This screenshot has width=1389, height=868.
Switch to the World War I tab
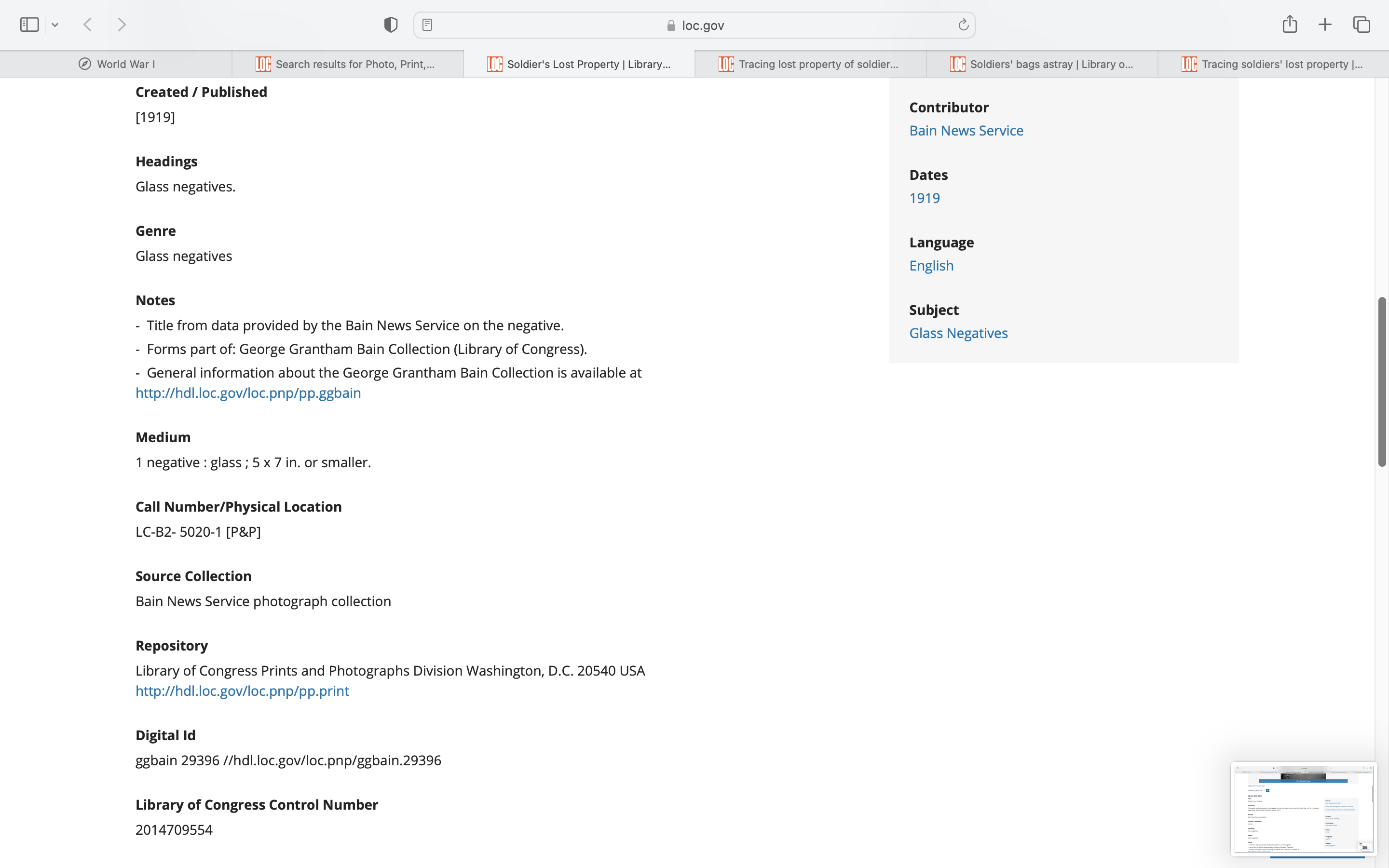[117, 64]
